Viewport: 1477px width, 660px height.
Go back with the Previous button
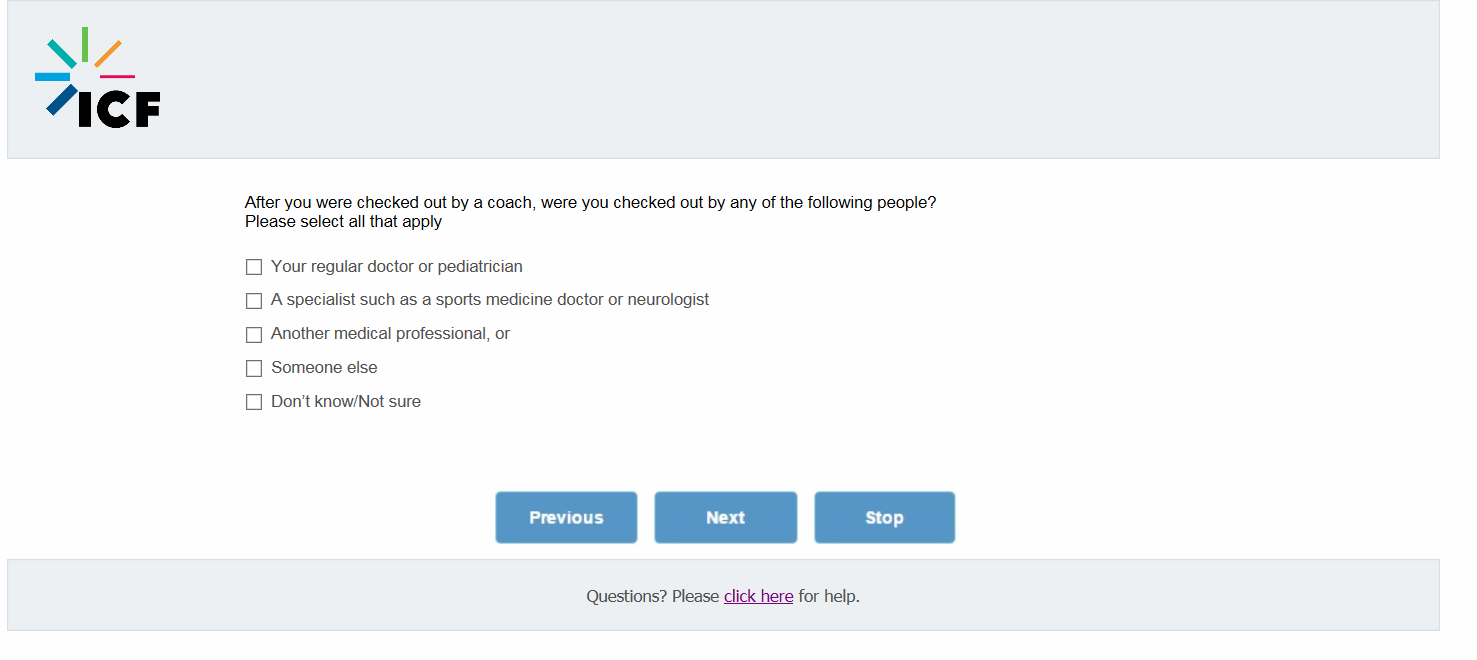[566, 517]
